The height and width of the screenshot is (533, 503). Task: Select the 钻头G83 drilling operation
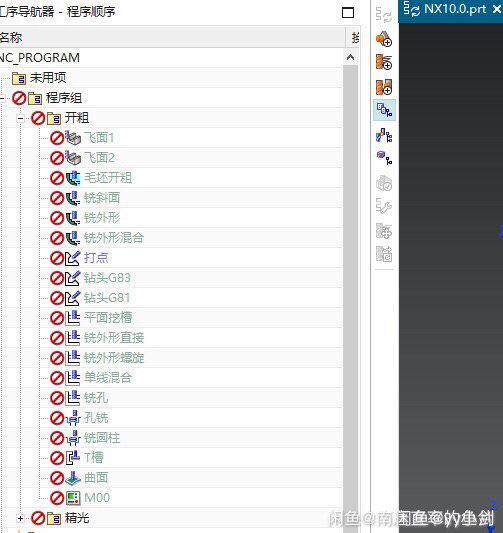pos(107,278)
